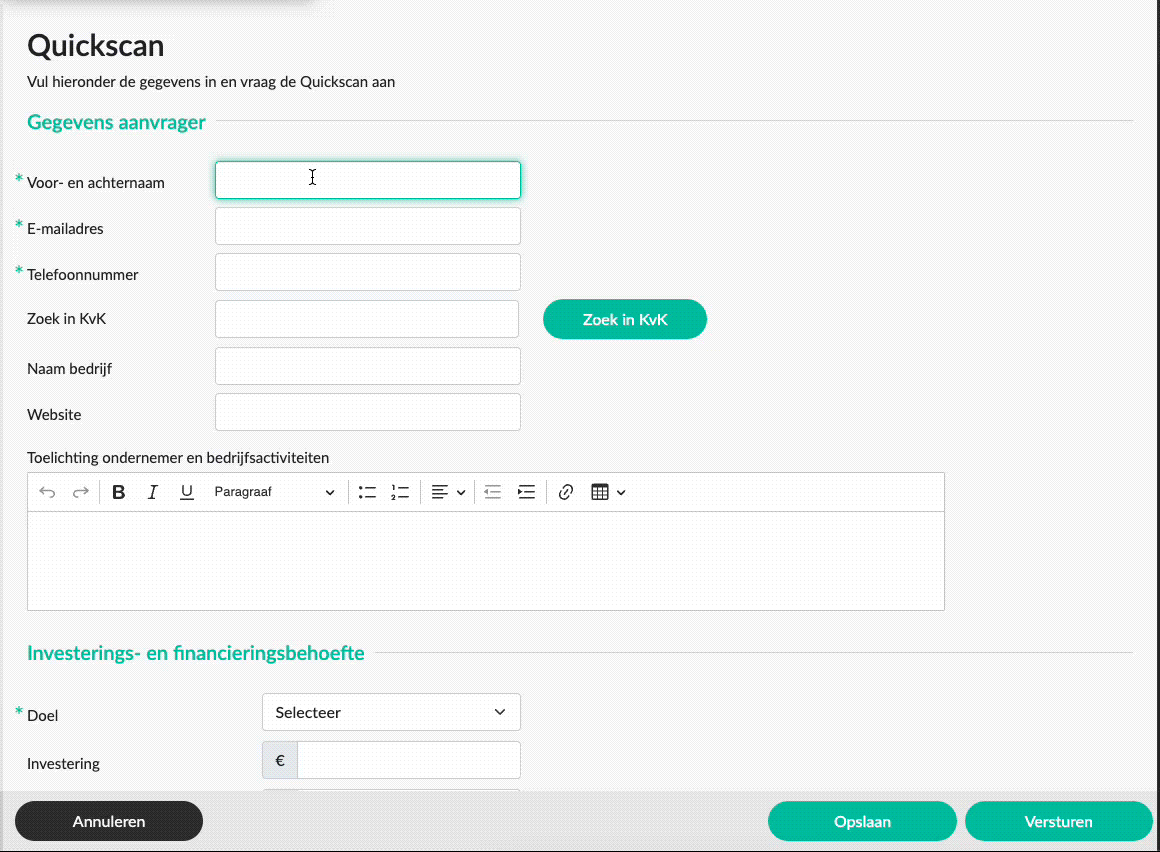Click the Zoek in KvK button
Screen dimensions: 1160x852
click(x=624, y=320)
